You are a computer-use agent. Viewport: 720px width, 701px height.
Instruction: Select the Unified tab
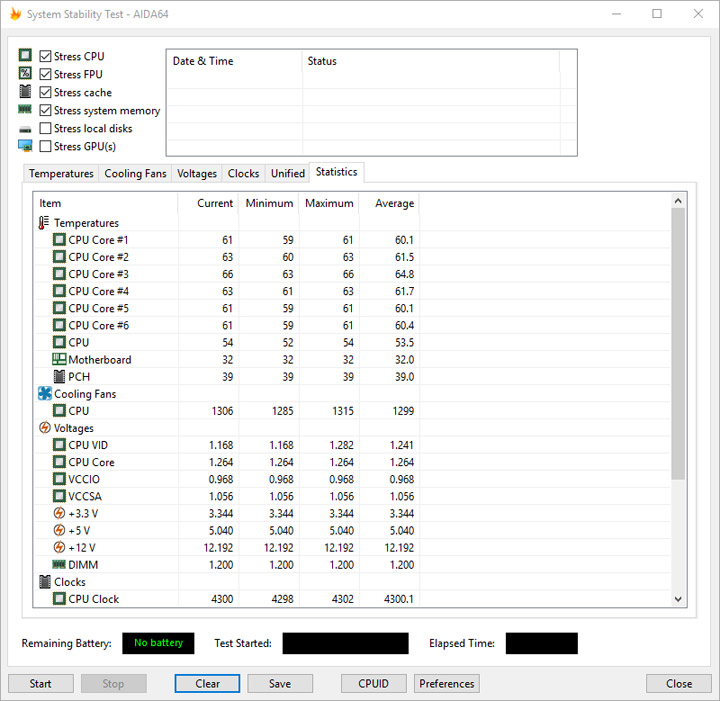pyautogui.click(x=287, y=174)
